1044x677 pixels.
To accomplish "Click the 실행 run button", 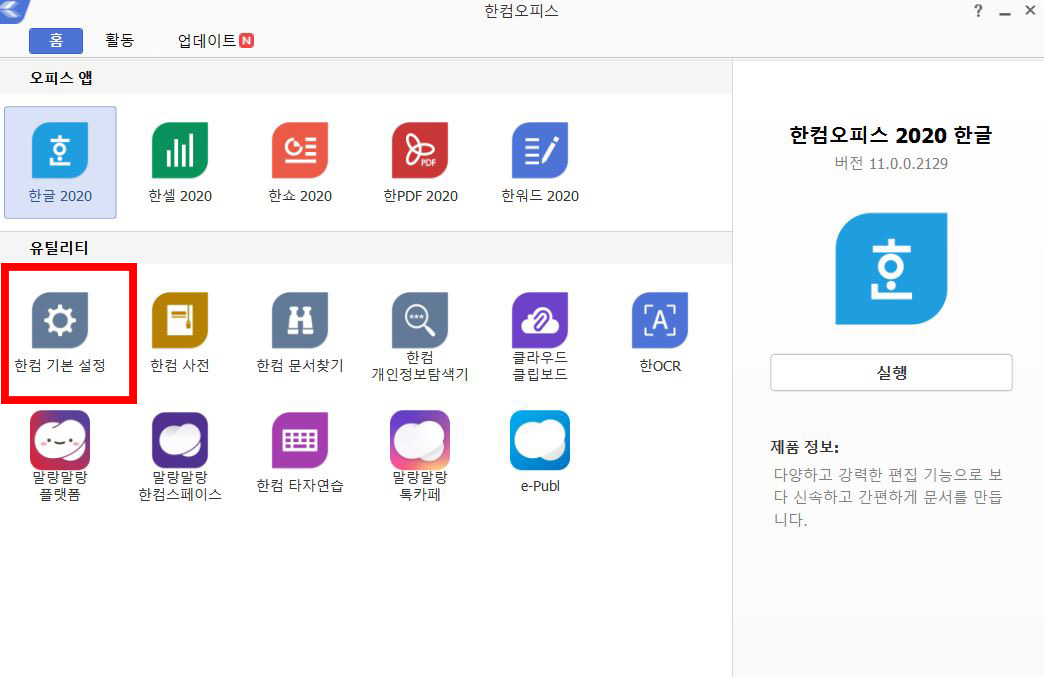I will point(891,373).
